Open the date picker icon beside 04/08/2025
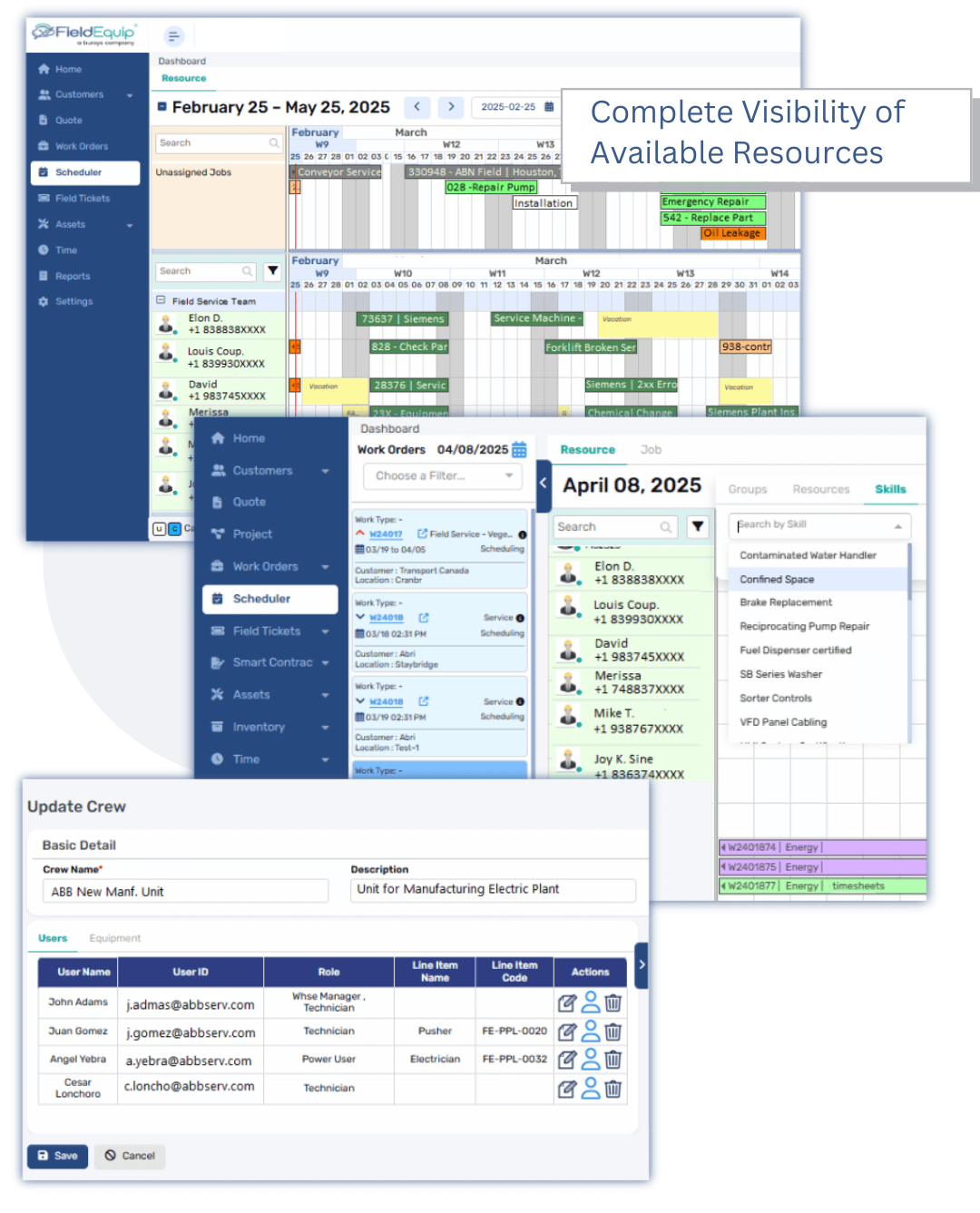Image resolution: width=980 pixels, height=1213 pixels. [519, 450]
